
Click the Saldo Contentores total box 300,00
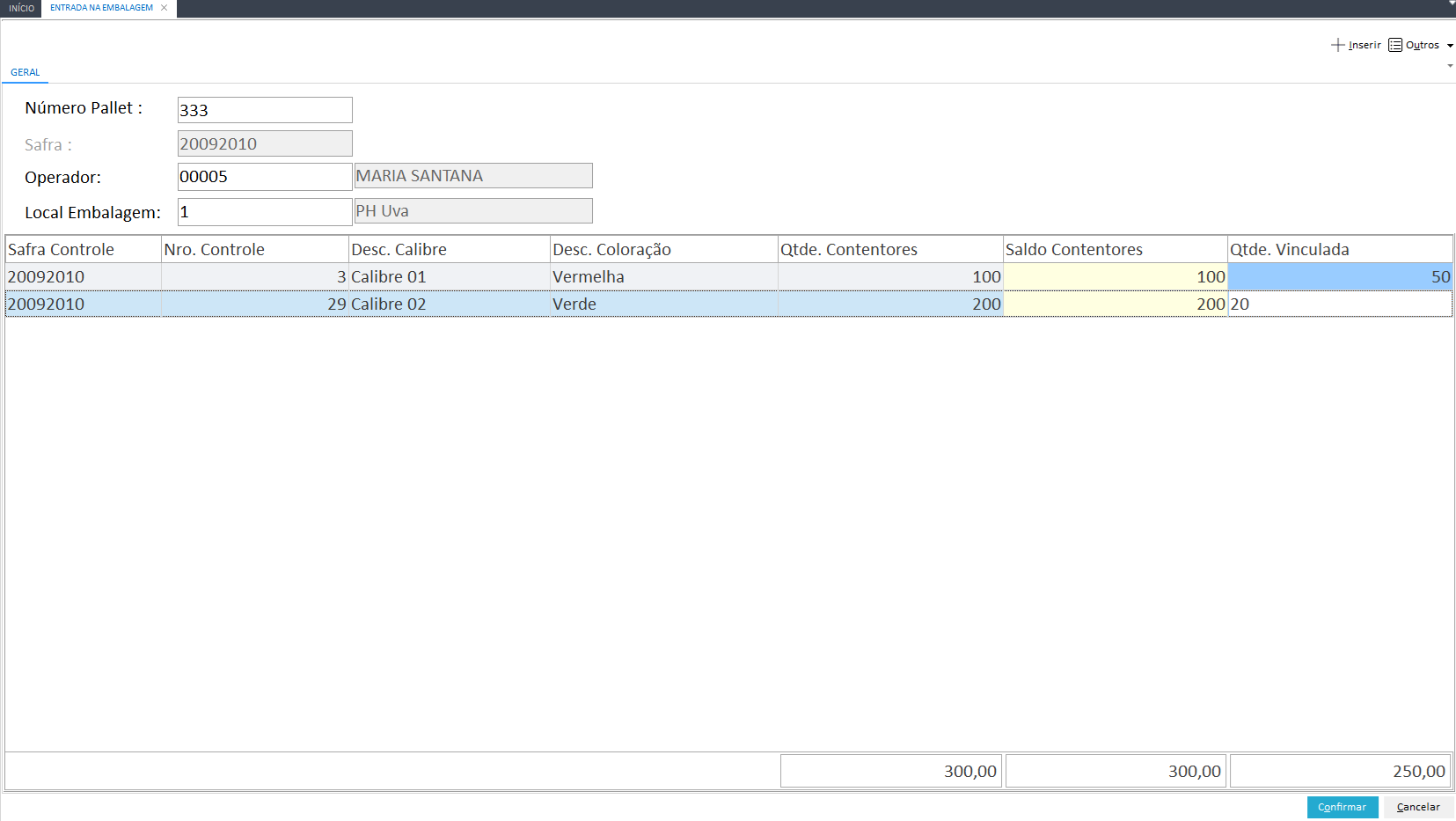pos(1116,771)
